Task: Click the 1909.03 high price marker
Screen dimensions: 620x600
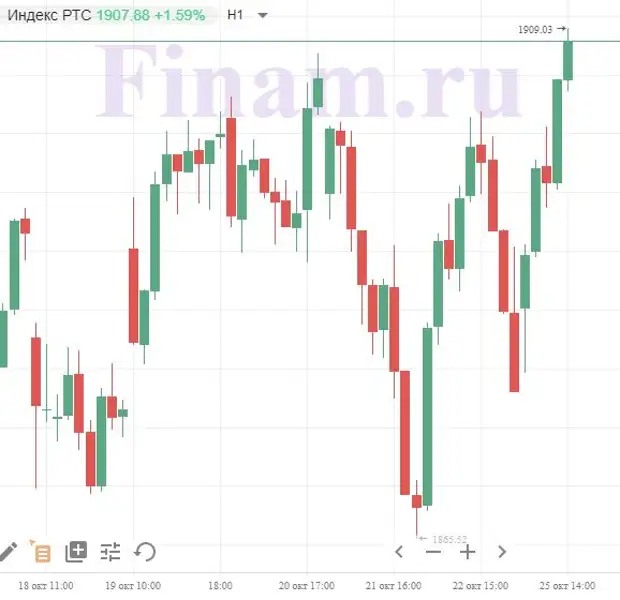Action: [536, 30]
